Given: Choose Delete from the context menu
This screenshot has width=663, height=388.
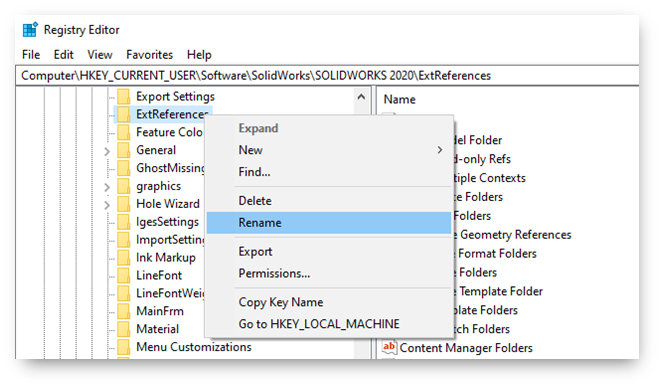Looking at the screenshot, I should (x=329, y=201).
